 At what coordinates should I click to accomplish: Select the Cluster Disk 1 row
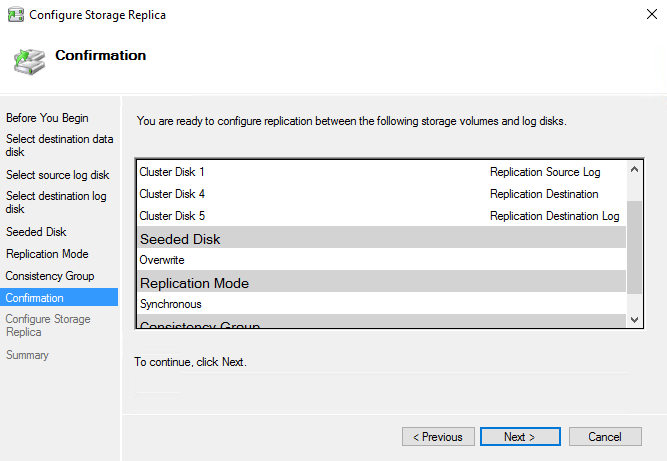tap(382, 172)
